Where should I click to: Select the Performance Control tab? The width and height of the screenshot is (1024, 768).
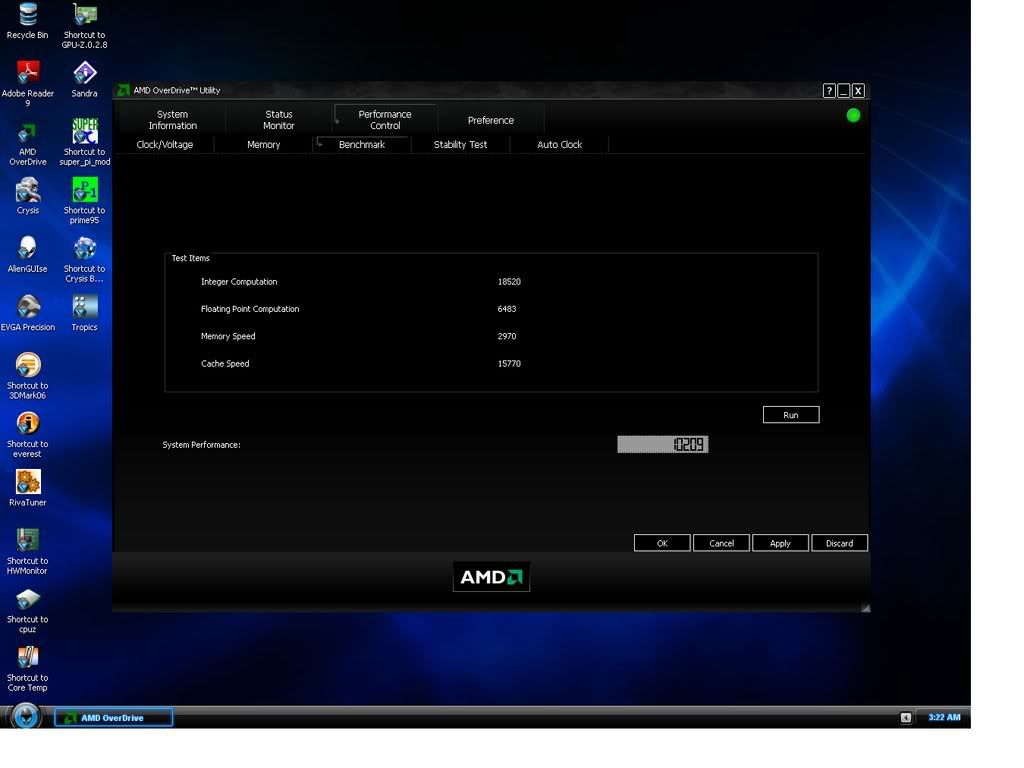tap(385, 120)
